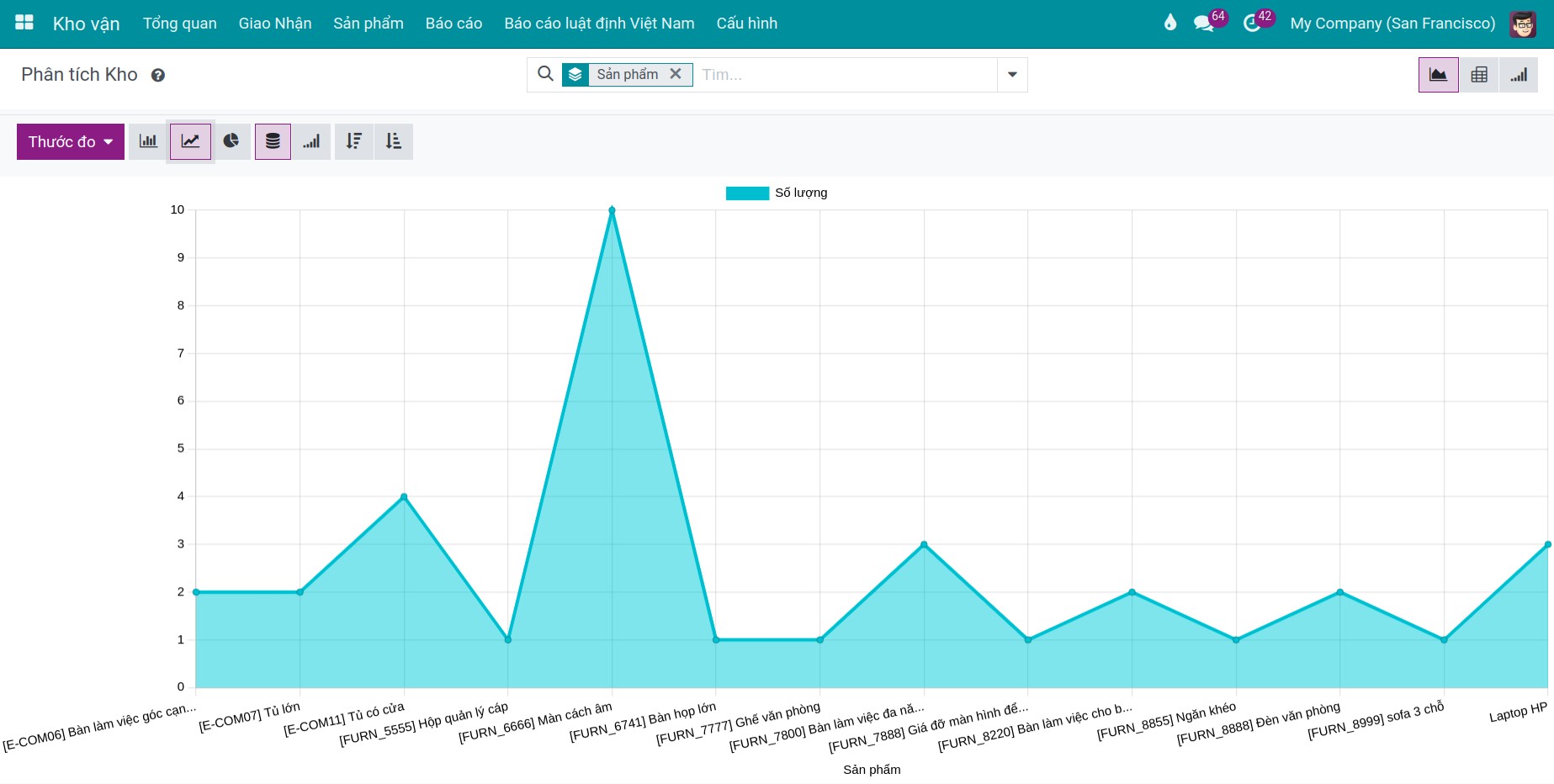Switch to pivot table view
1554x784 pixels.
click(1478, 75)
